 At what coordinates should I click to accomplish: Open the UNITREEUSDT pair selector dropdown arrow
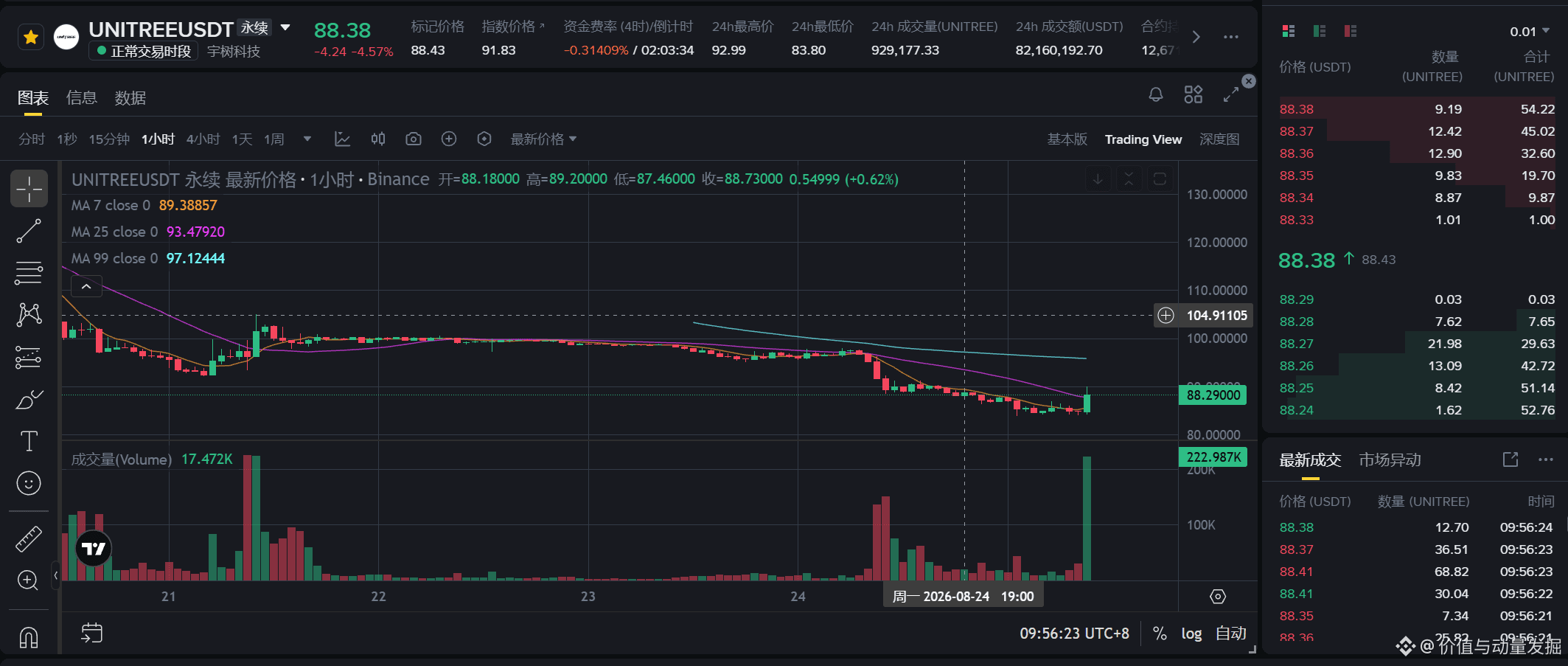tap(285, 28)
